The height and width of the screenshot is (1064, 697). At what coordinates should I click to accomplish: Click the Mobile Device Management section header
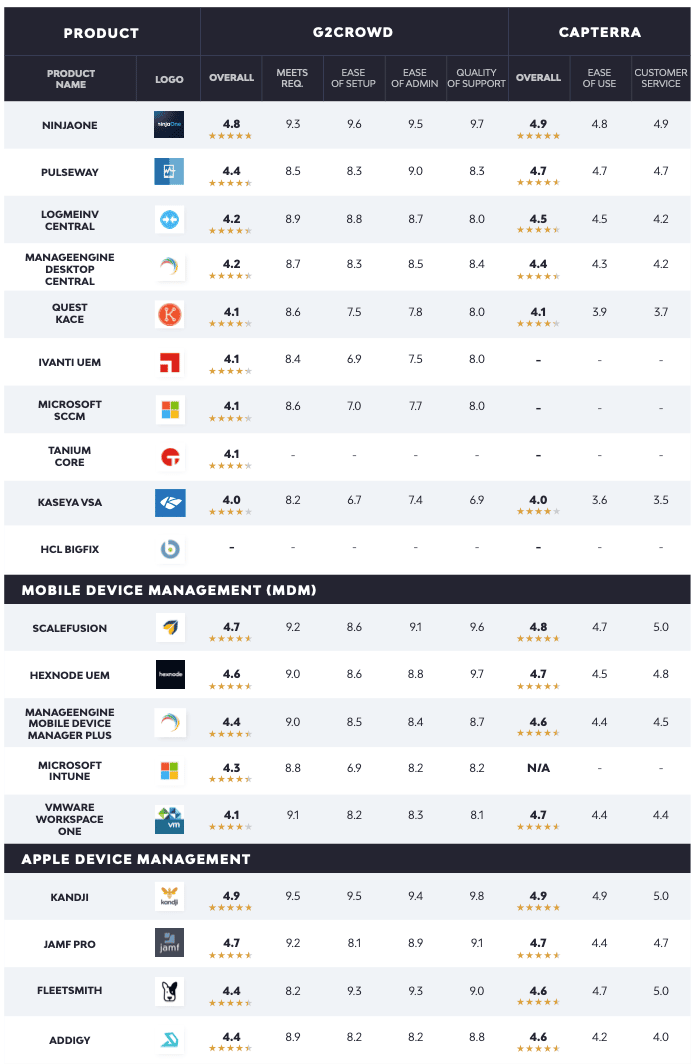tap(169, 590)
